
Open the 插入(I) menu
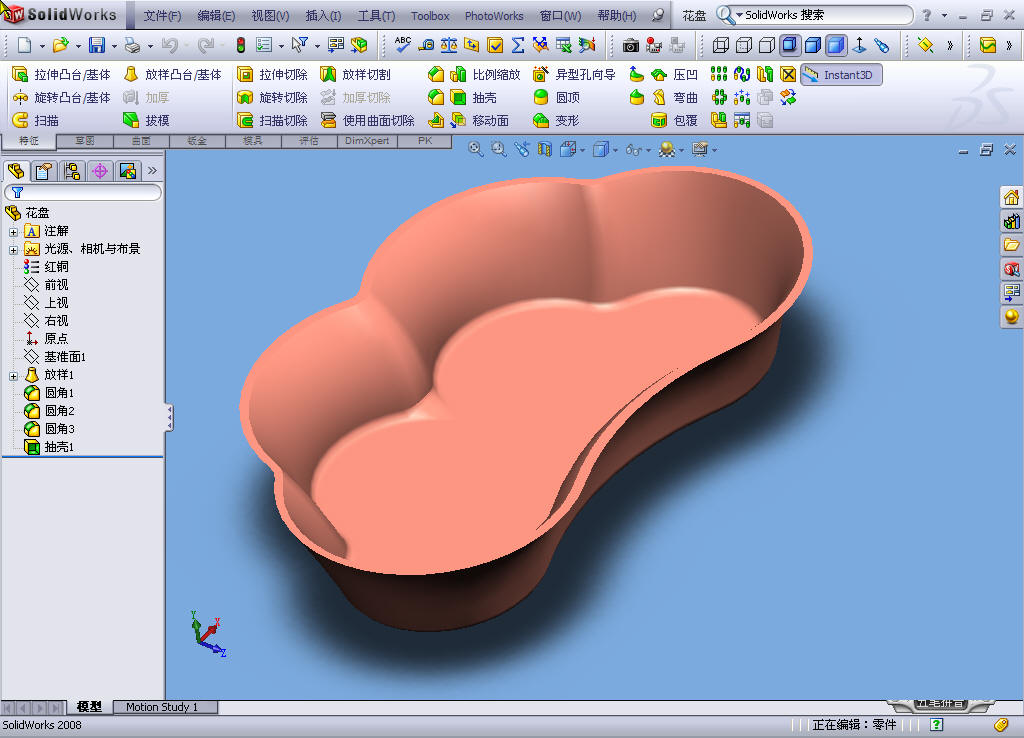tap(323, 15)
